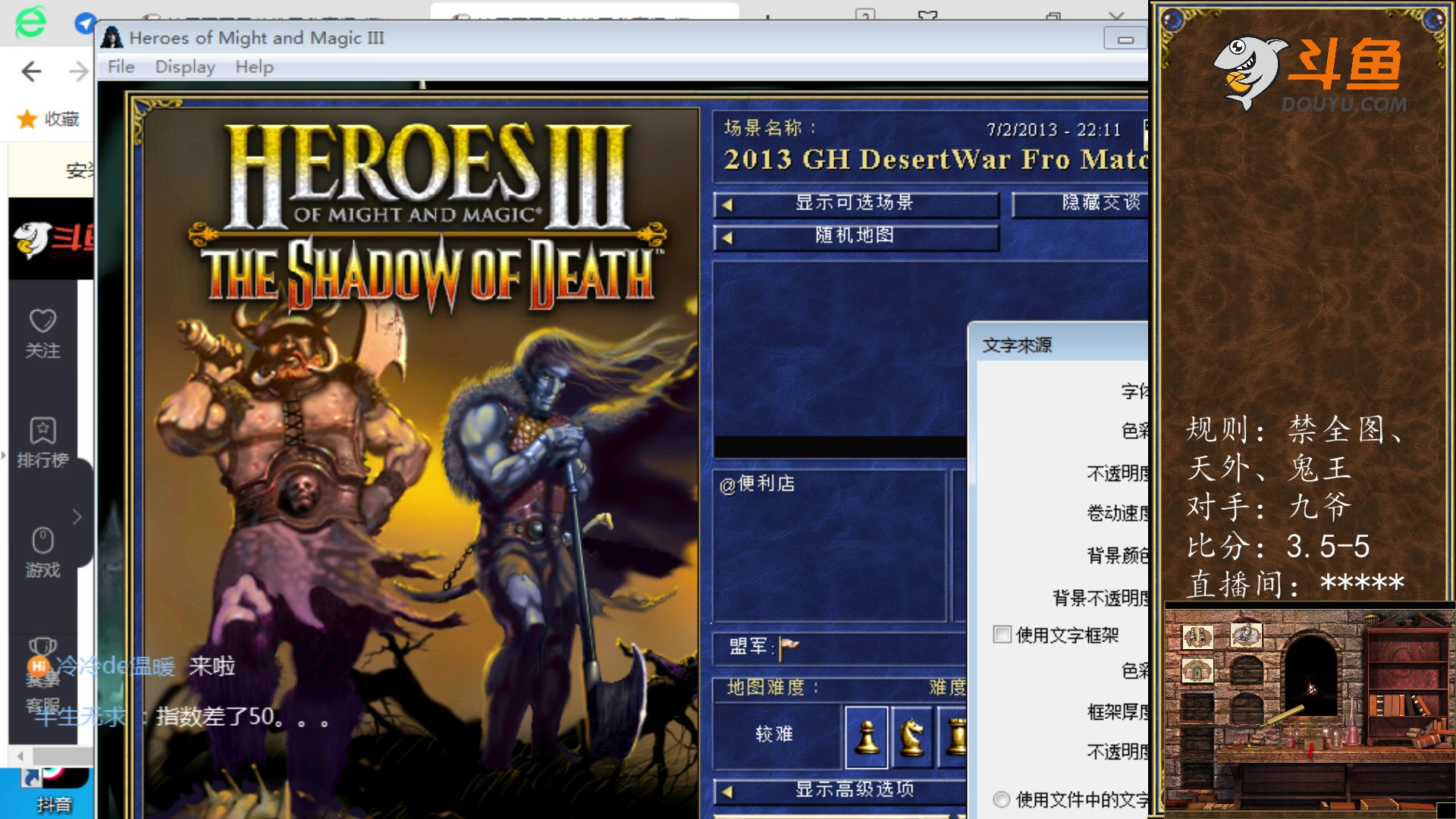Select pawn difficulty chess icon
Screen dimensions: 1456x819
[x=866, y=736]
